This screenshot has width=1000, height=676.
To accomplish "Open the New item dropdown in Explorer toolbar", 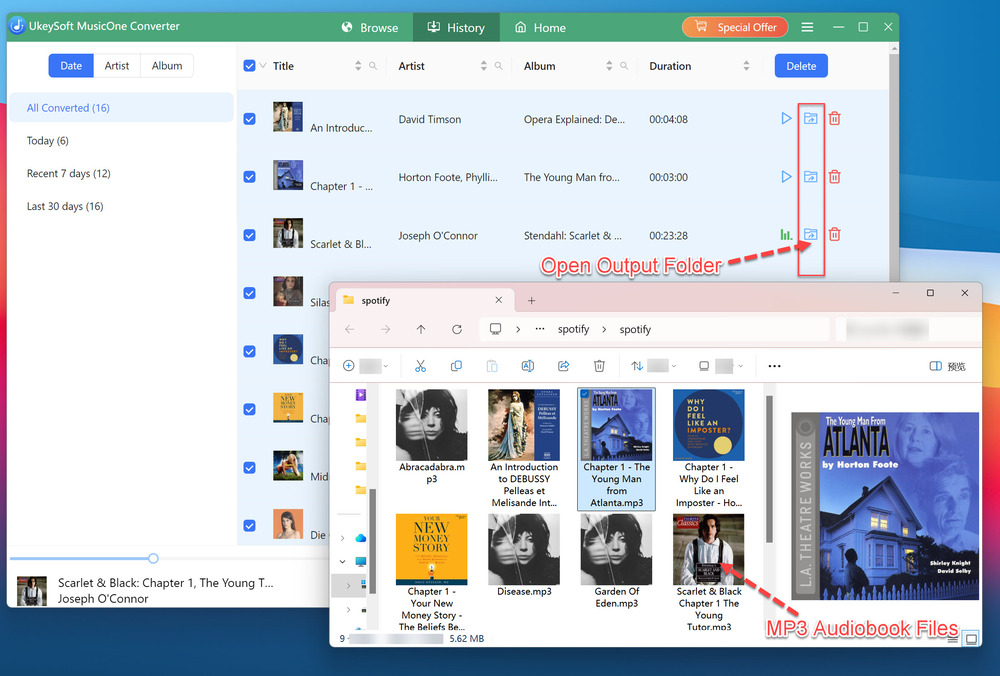I will coord(365,366).
